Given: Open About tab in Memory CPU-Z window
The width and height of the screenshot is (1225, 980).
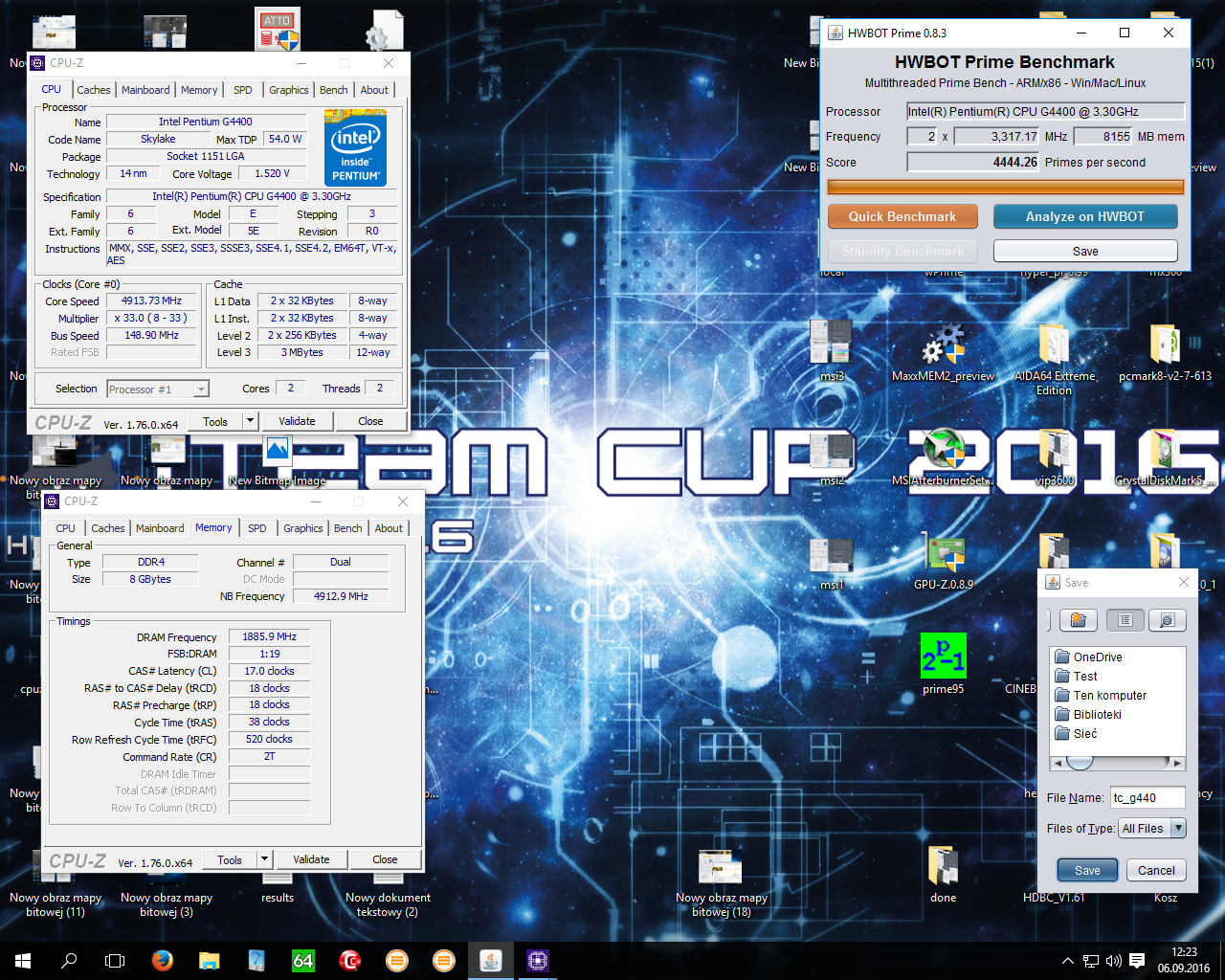Looking at the screenshot, I should (x=389, y=528).
